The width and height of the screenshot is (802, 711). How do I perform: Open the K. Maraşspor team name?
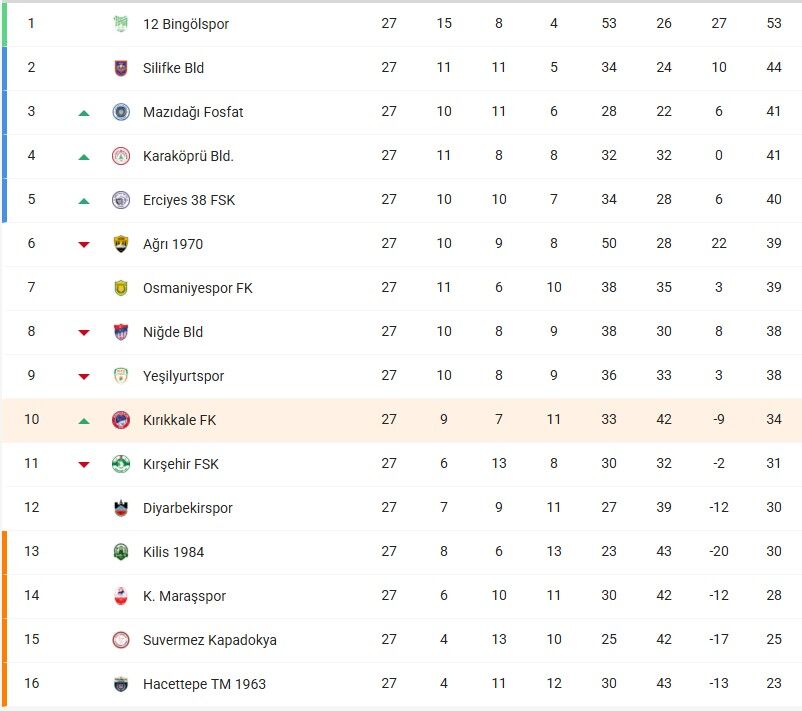coord(185,596)
